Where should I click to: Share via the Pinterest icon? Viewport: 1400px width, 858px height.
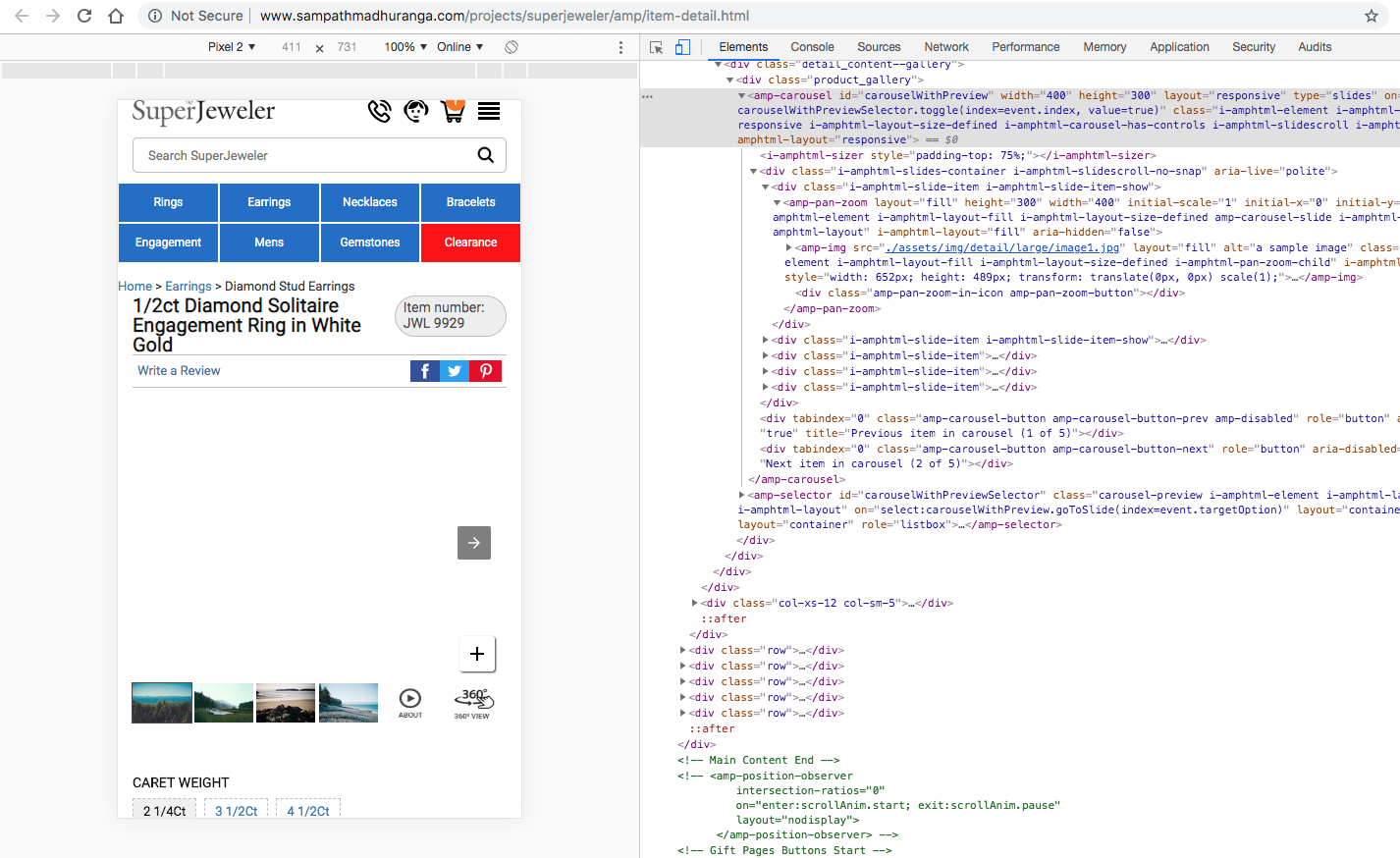point(485,371)
